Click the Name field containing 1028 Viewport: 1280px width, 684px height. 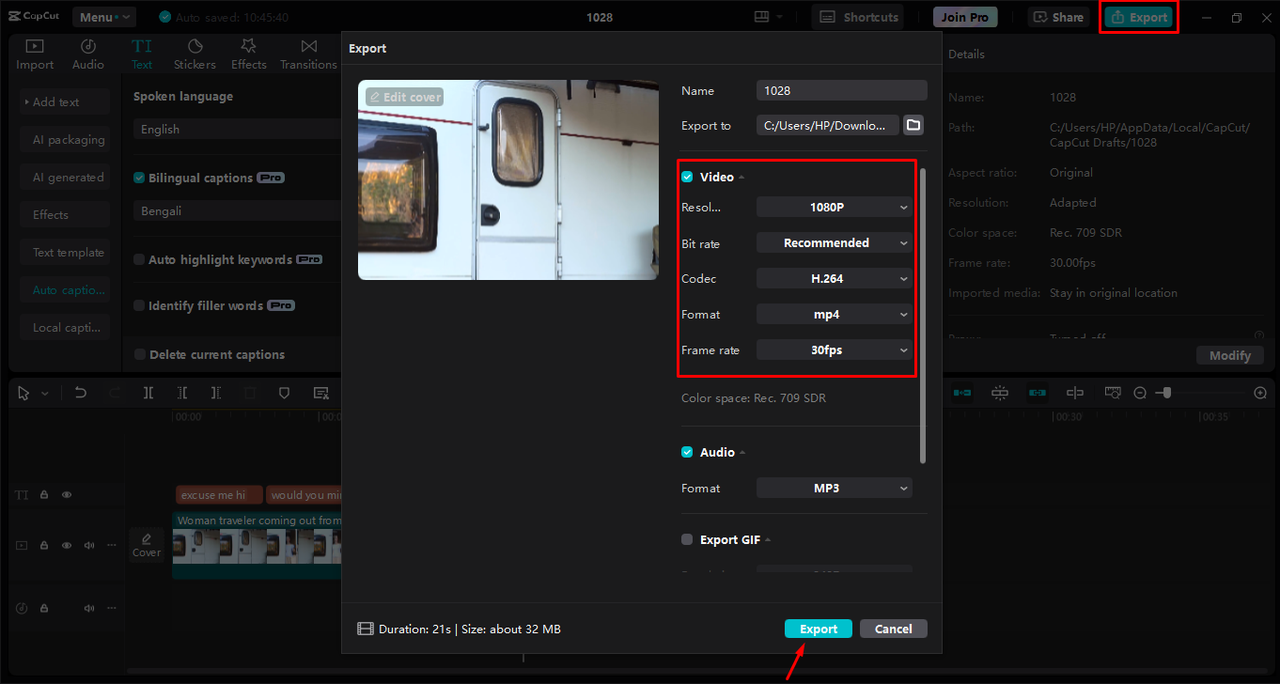tap(841, 90)
